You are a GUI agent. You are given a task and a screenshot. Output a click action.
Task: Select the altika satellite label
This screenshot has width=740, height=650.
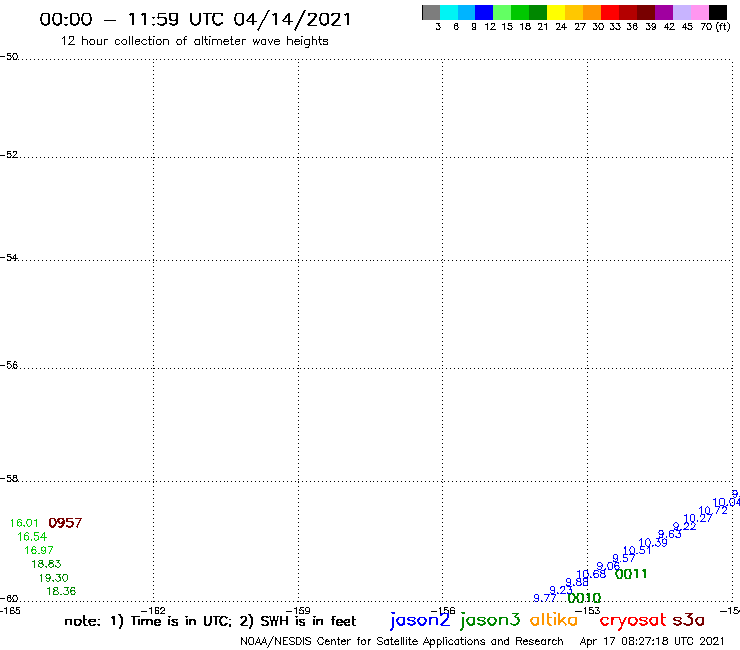(x=554, y=620)
